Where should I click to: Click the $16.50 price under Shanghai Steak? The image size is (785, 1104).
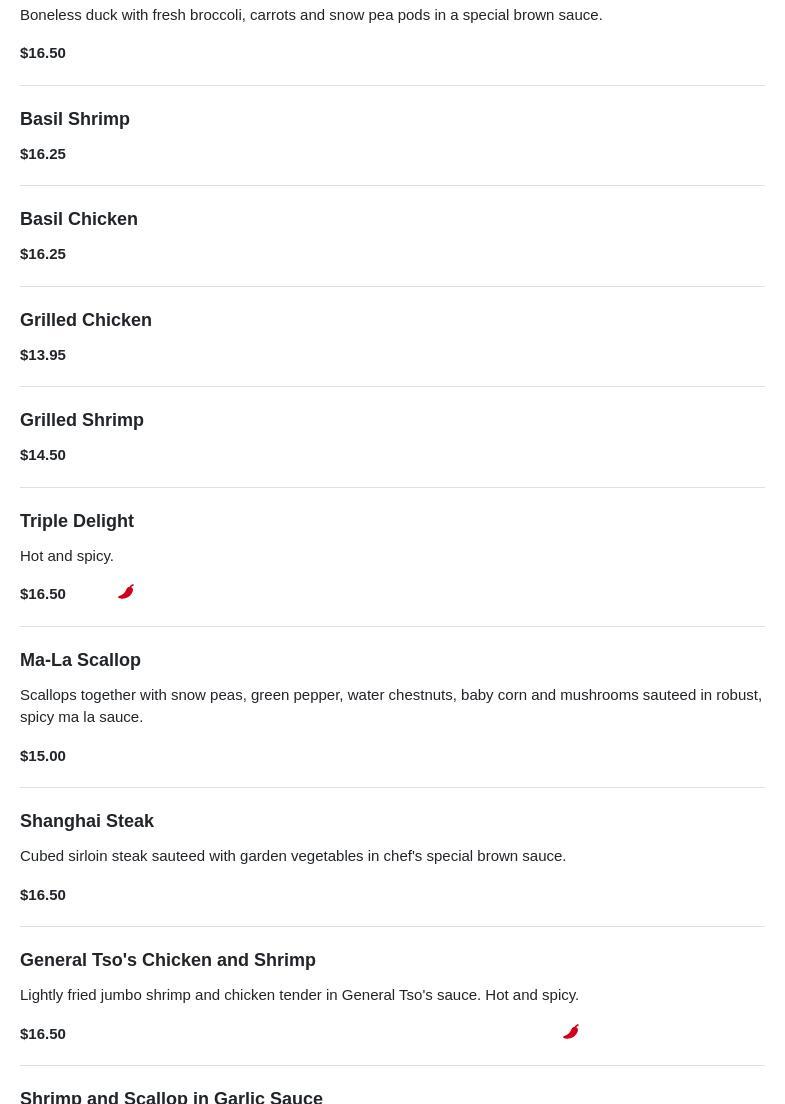click(43, 894)
